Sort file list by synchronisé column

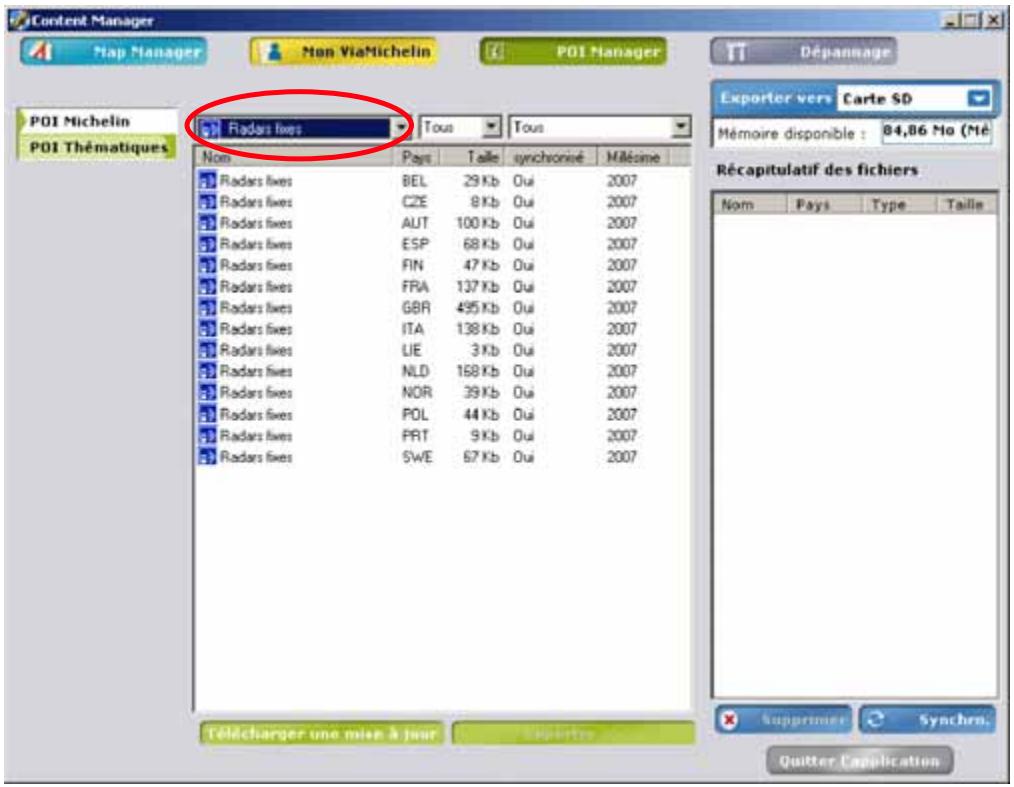point(552,157)
